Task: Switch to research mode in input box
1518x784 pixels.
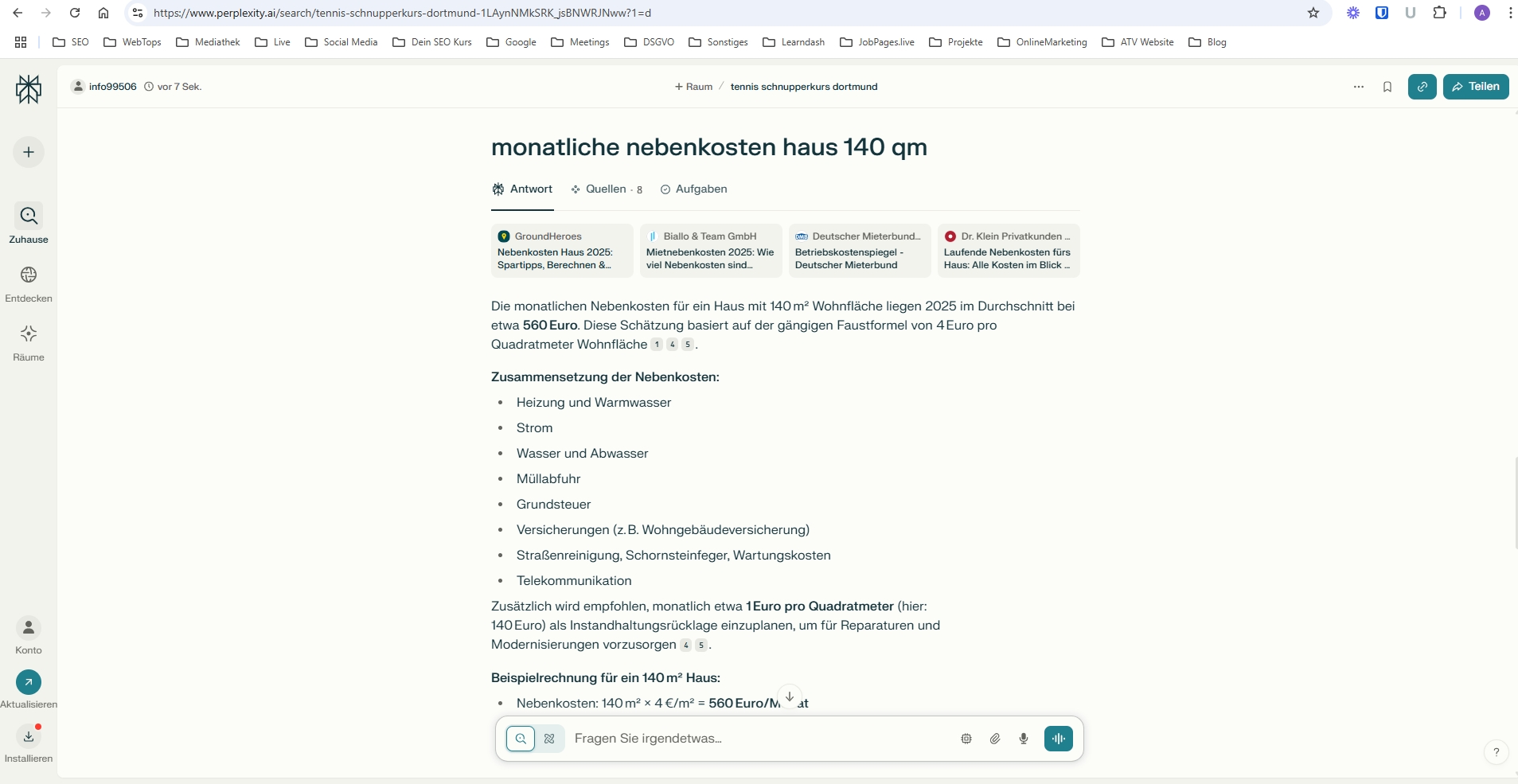Action: click(549, 739)
